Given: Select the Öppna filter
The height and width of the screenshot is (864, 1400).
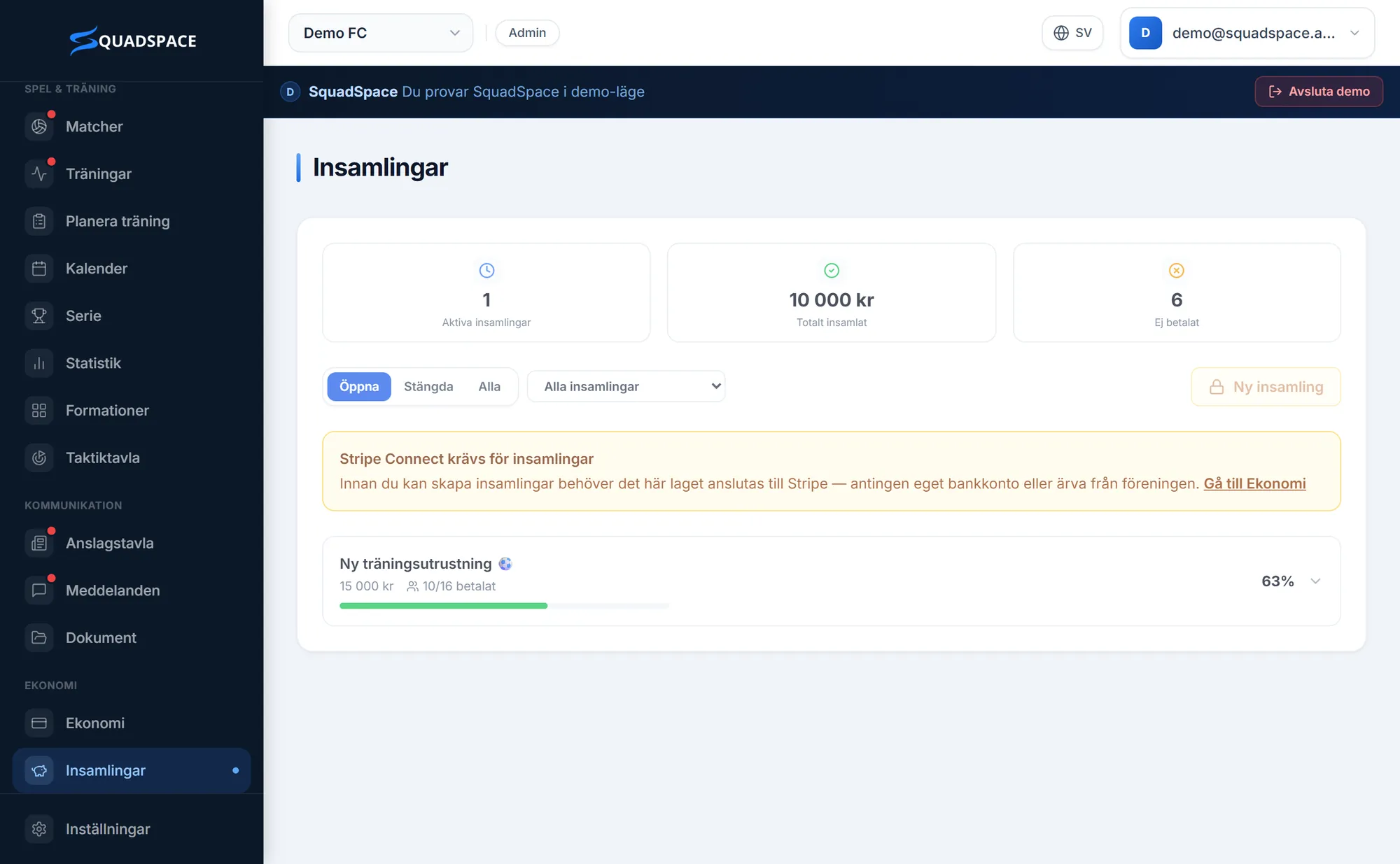Looking at the screenshot, I should click(359, 387).
